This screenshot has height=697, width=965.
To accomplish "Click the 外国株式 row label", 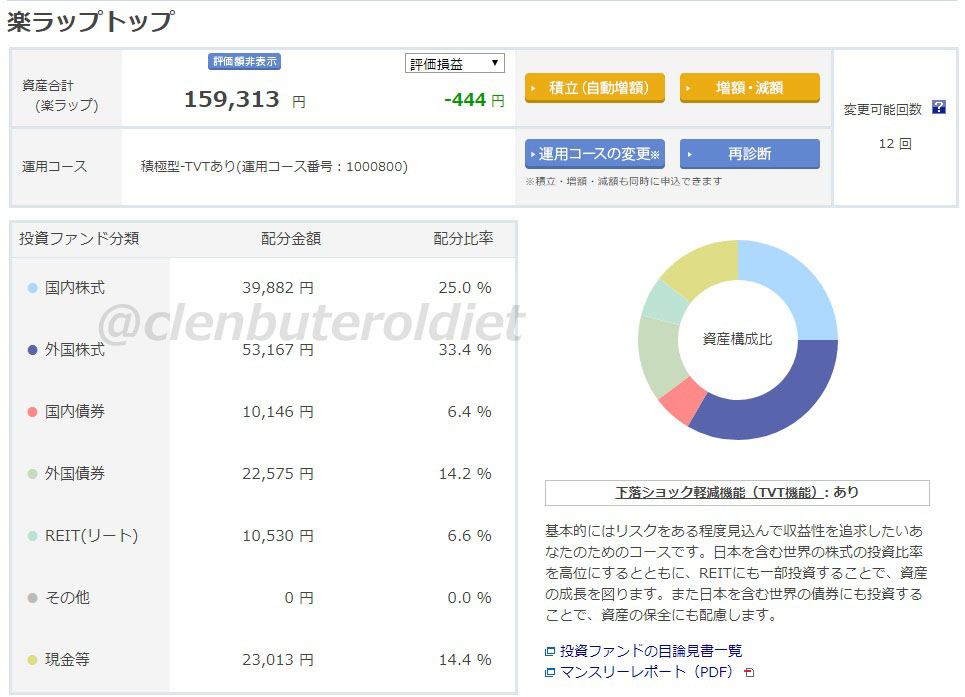I will tap(74, 350).
